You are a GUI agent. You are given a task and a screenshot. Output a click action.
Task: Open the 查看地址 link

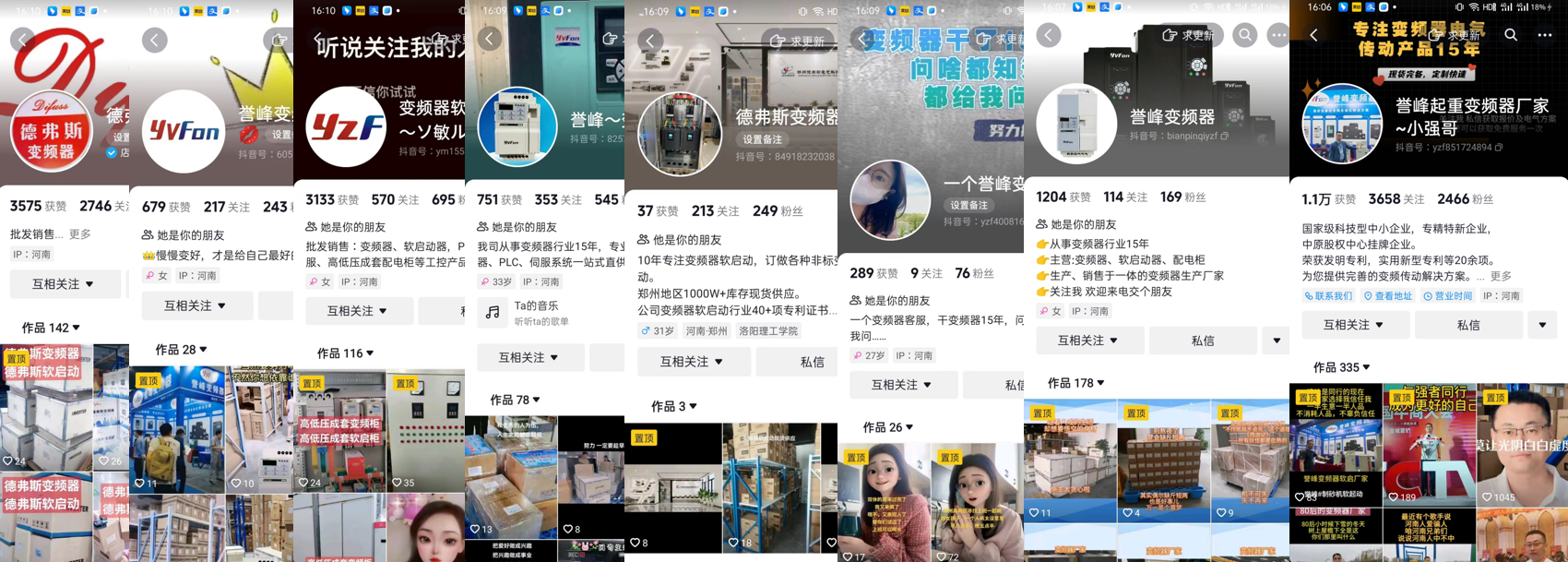pyautogui.click(x=1388, y=296)
